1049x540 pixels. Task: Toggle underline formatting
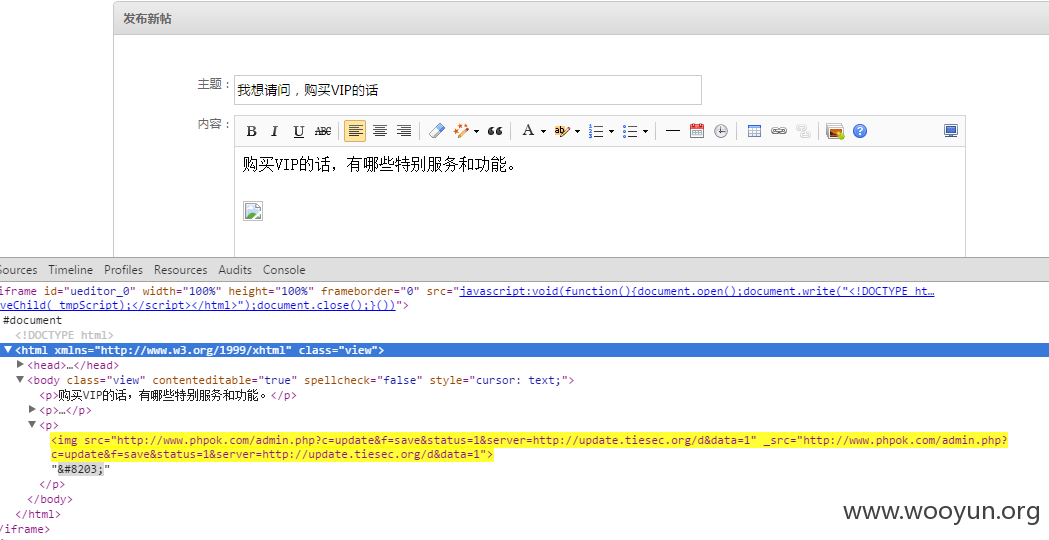coord(299,131)
